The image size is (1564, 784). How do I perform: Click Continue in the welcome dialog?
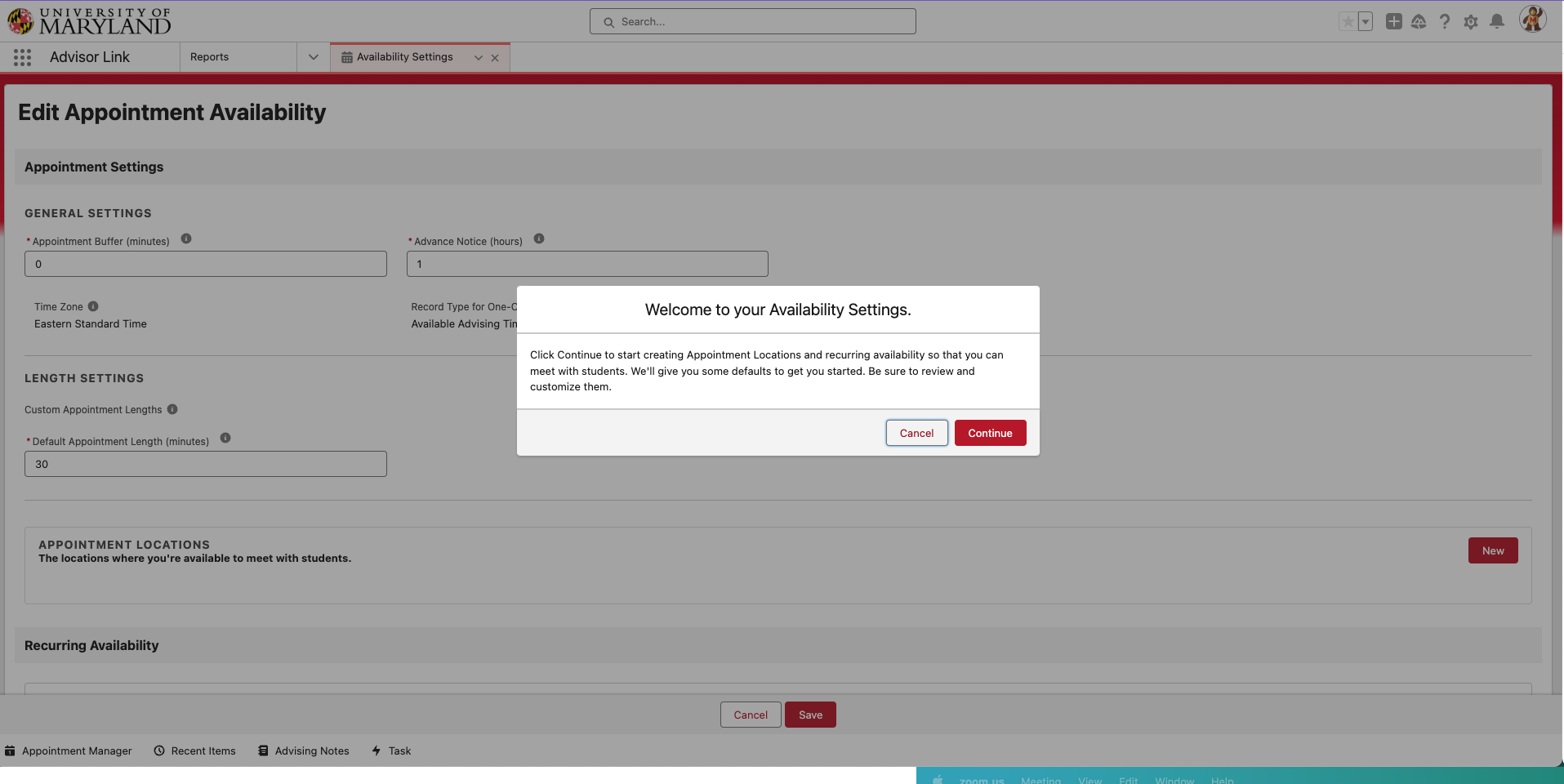pos(989,433)
